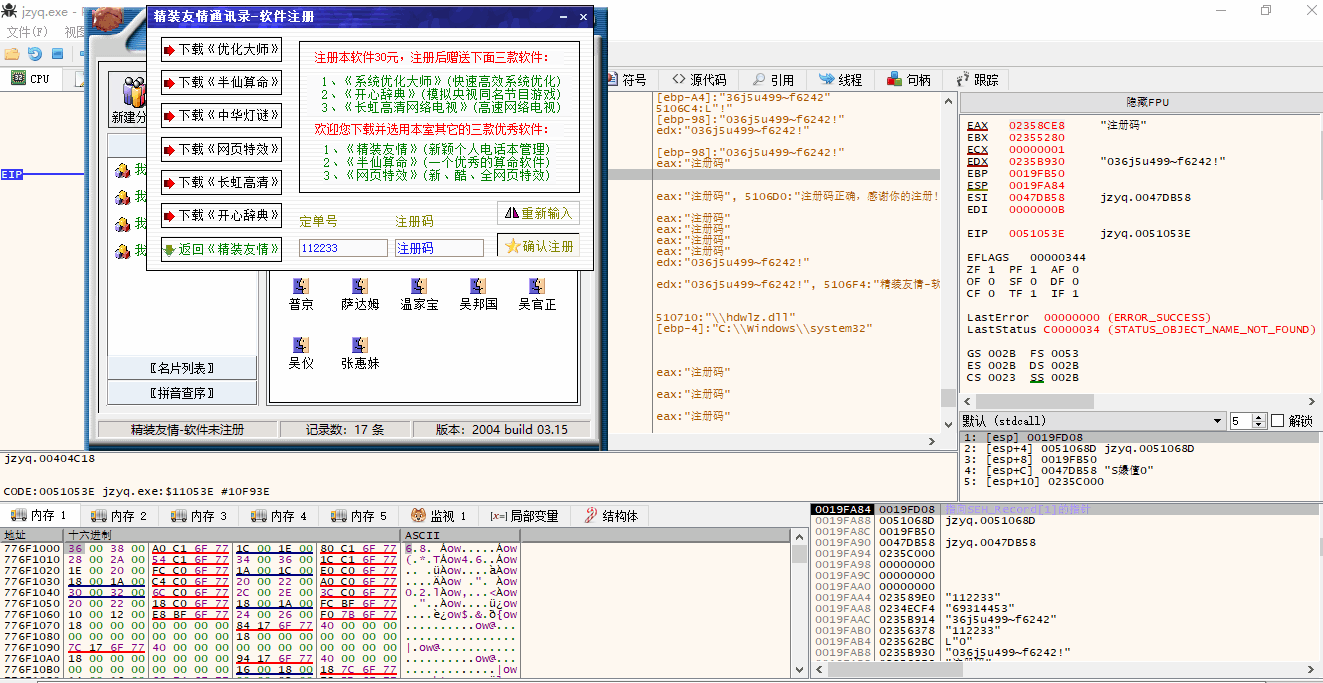The height and width of the screenshot is (683, 1323).
Task: Switch to 内存 5 dump tab
Action: [358, 516]
